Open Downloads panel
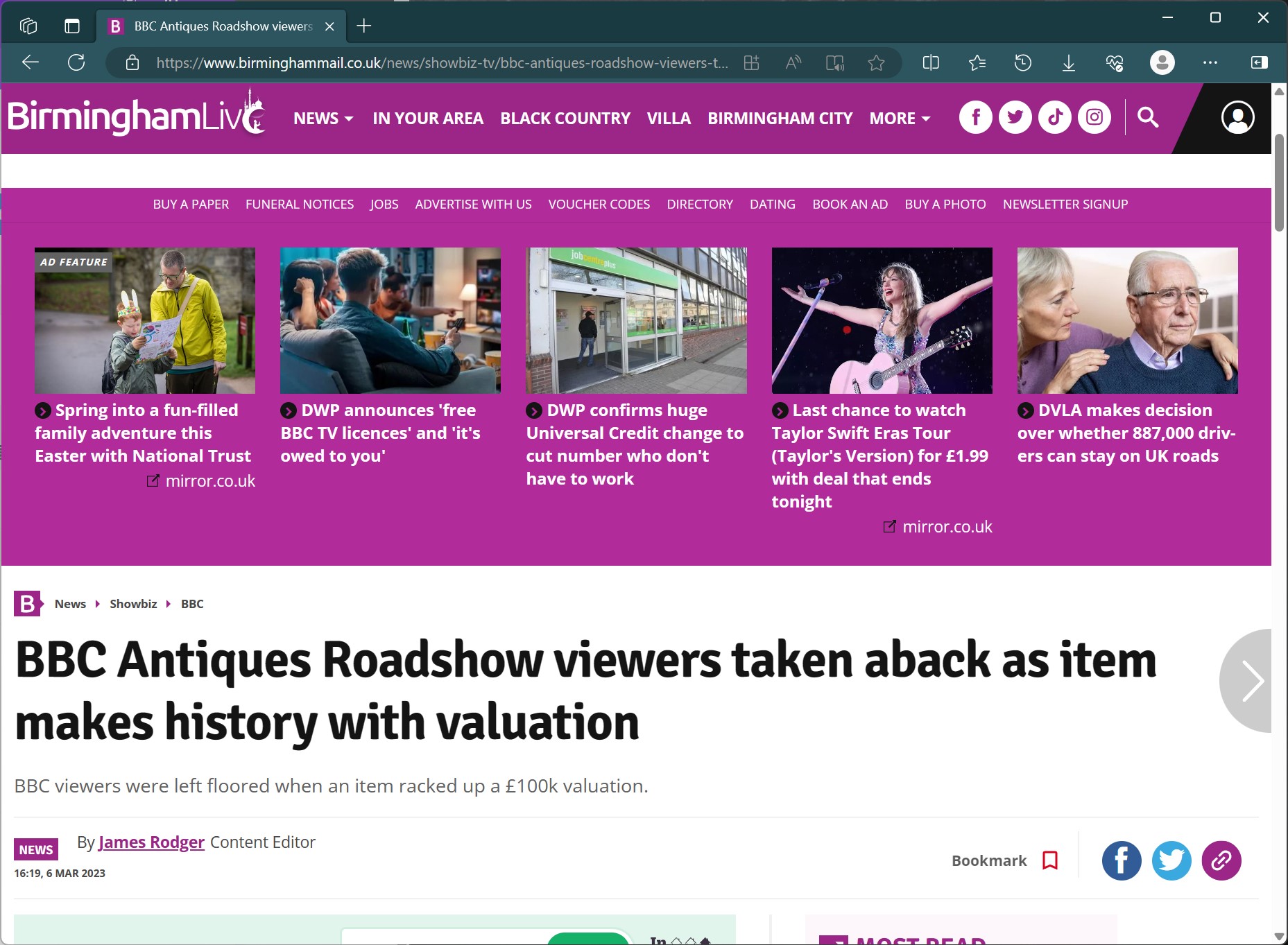This screenshot has height=945, width=1288. (1068, 63)
